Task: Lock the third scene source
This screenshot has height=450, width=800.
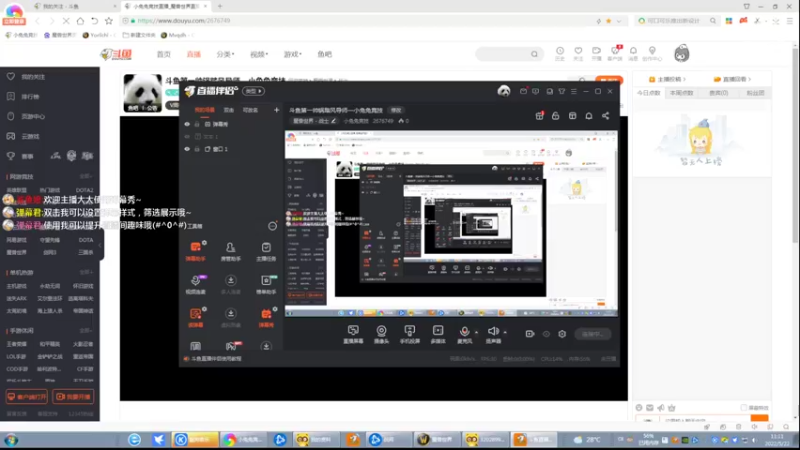Action: coord(197,149)
